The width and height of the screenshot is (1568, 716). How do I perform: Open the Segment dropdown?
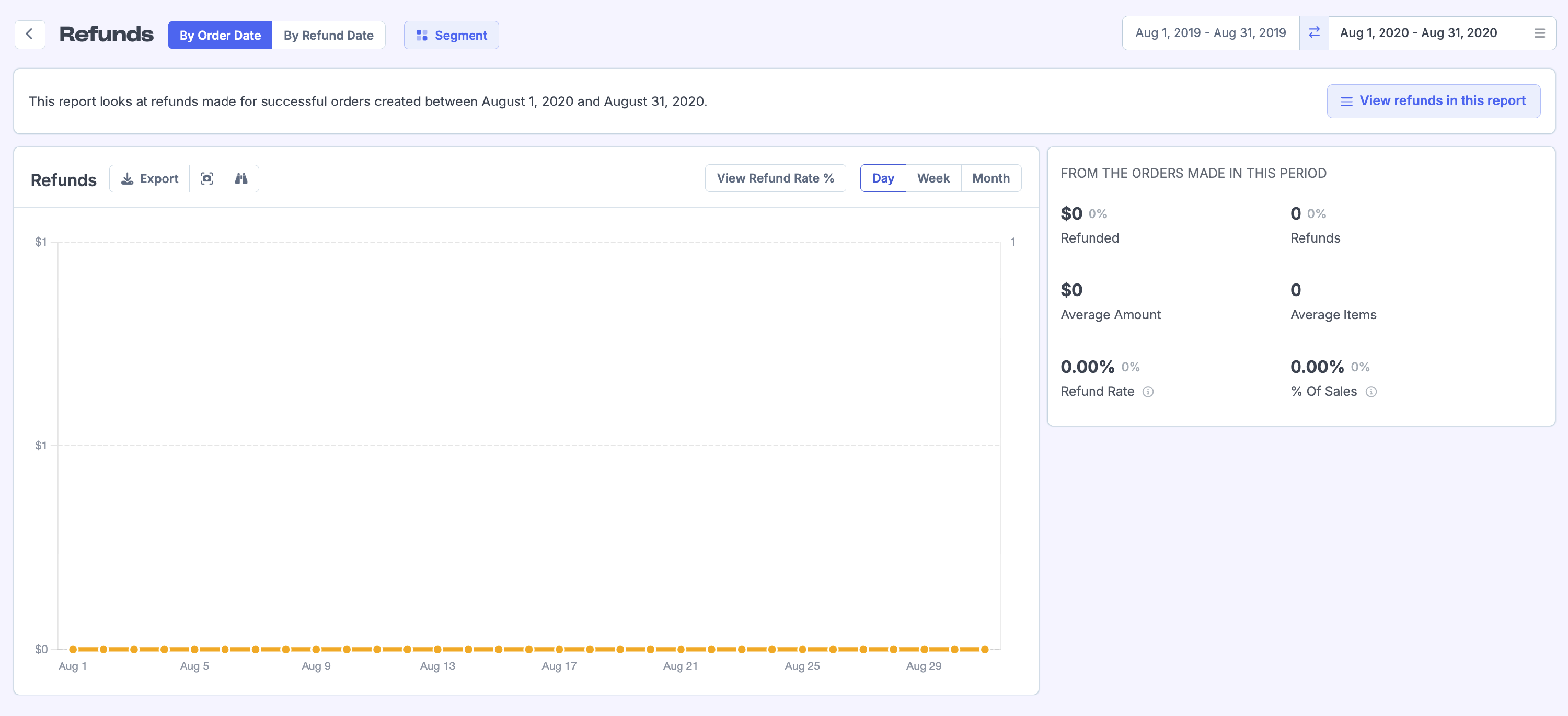pos(451,36)
